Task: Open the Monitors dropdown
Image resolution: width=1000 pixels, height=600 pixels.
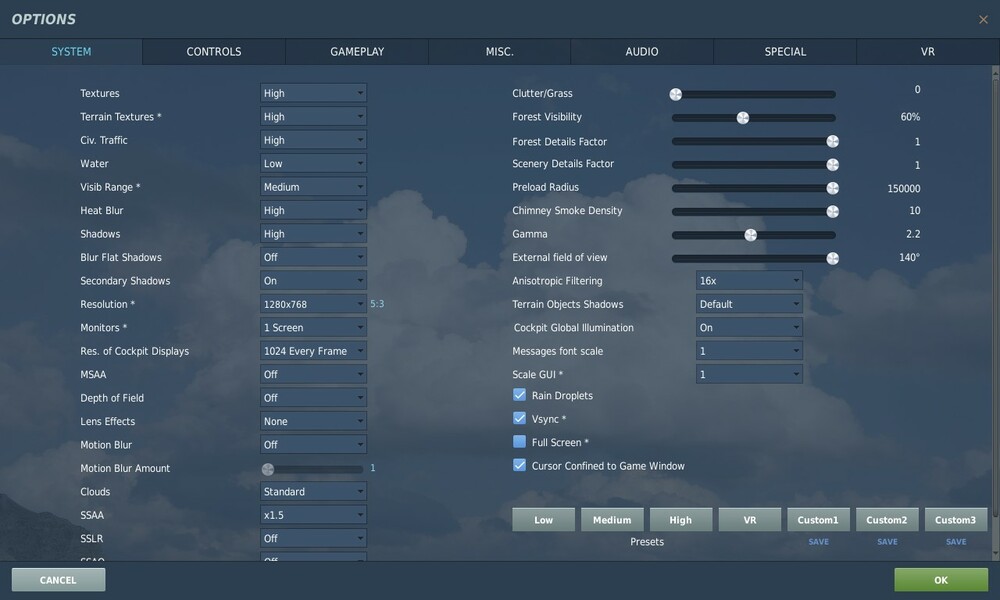Action: [x=313, y=328]
